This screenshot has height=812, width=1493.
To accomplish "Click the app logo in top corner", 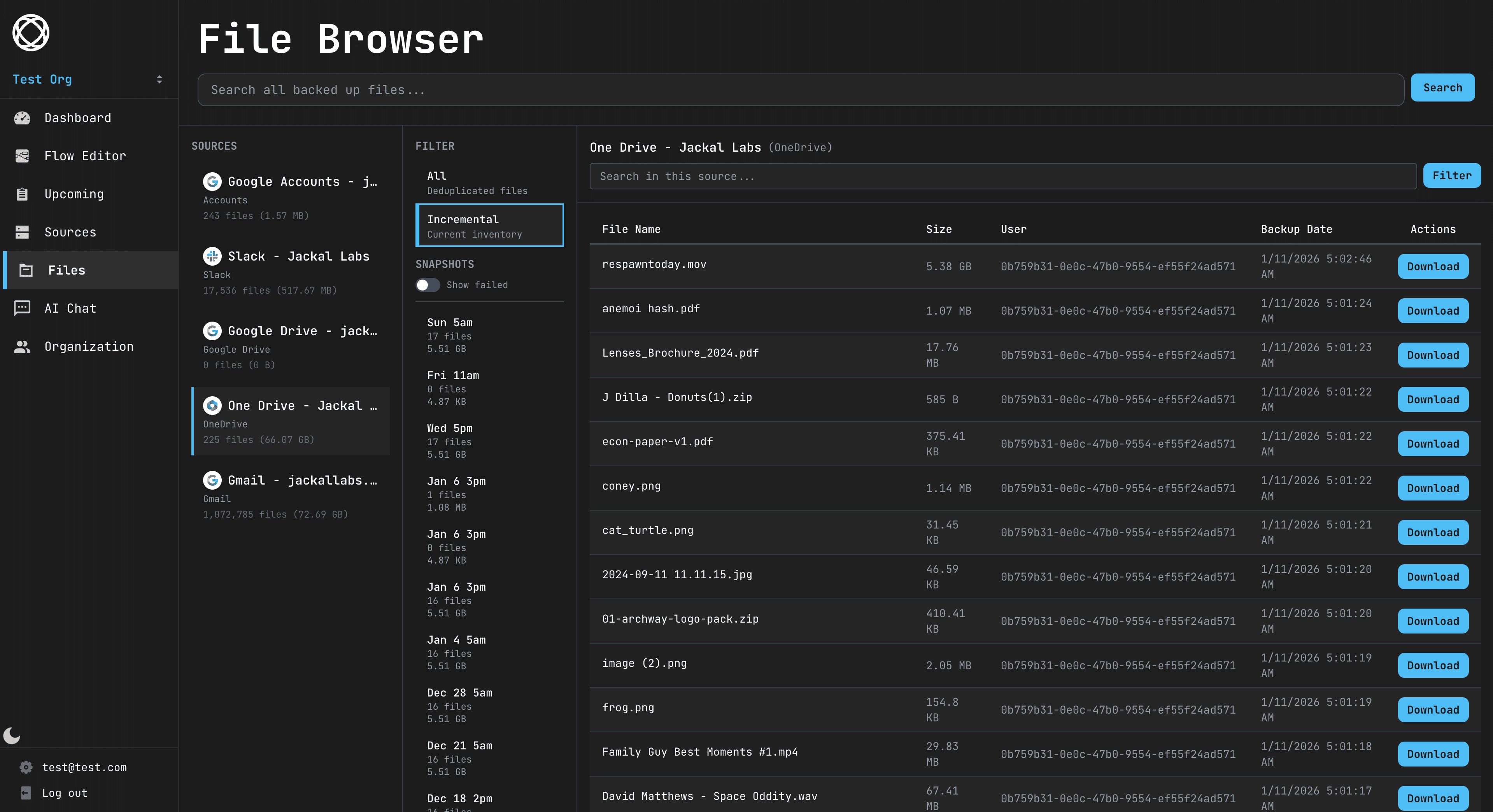I will tap(31, 33).
